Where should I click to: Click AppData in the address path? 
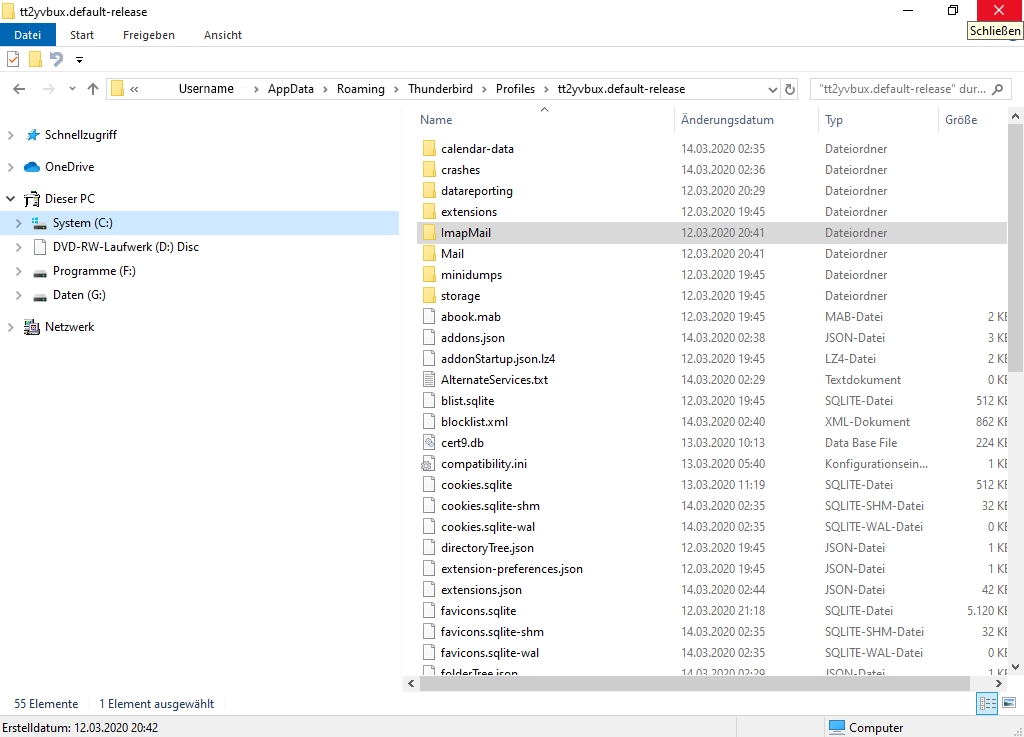291,89
